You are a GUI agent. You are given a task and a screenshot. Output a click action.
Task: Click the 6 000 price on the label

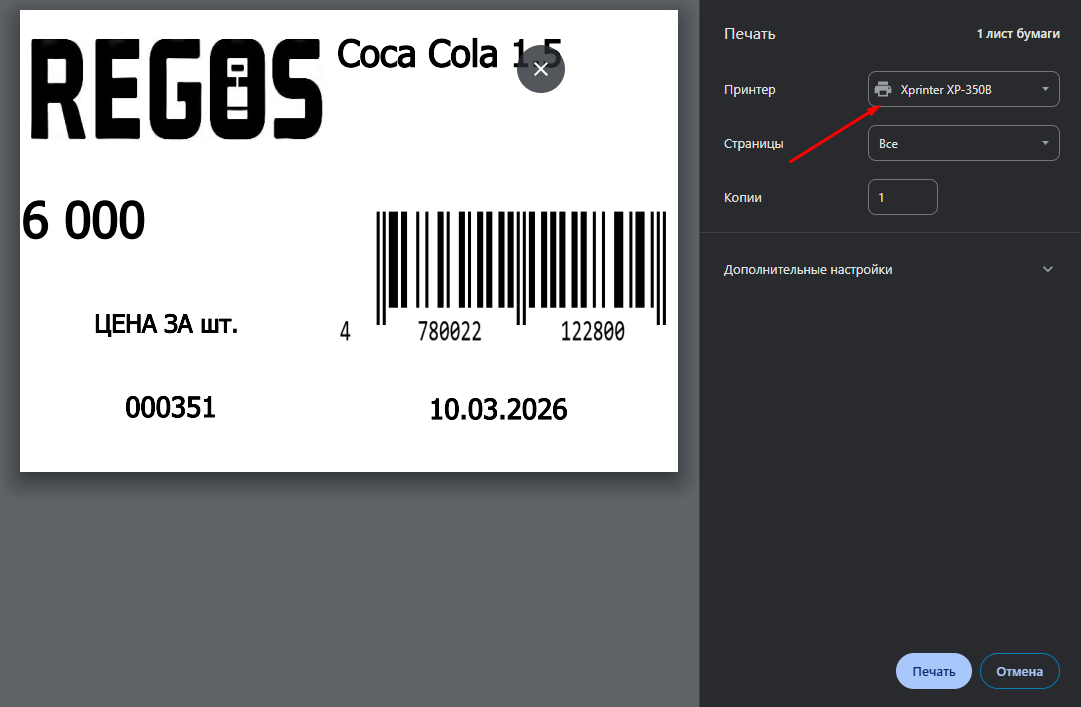click(x=84, y=221)
